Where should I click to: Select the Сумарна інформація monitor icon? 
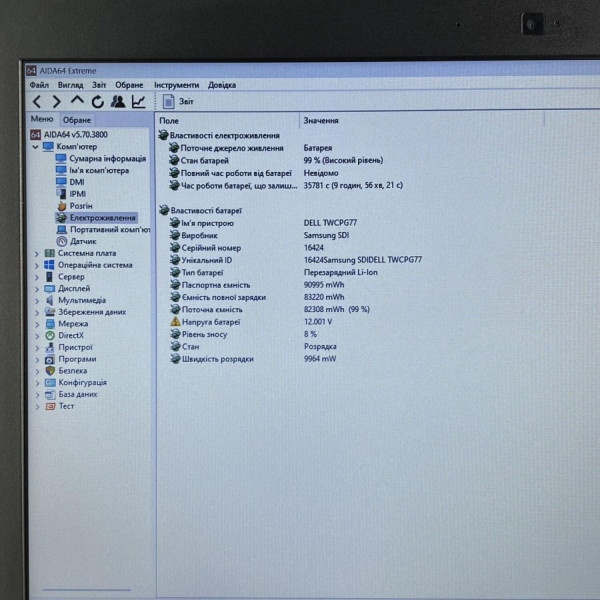(x=61, y=158)
